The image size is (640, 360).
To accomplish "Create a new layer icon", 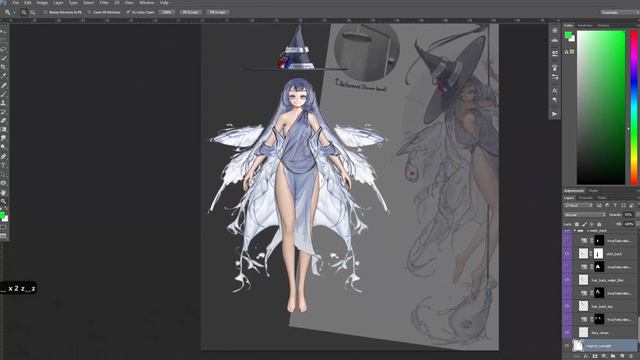I will (x=622, y=356).
